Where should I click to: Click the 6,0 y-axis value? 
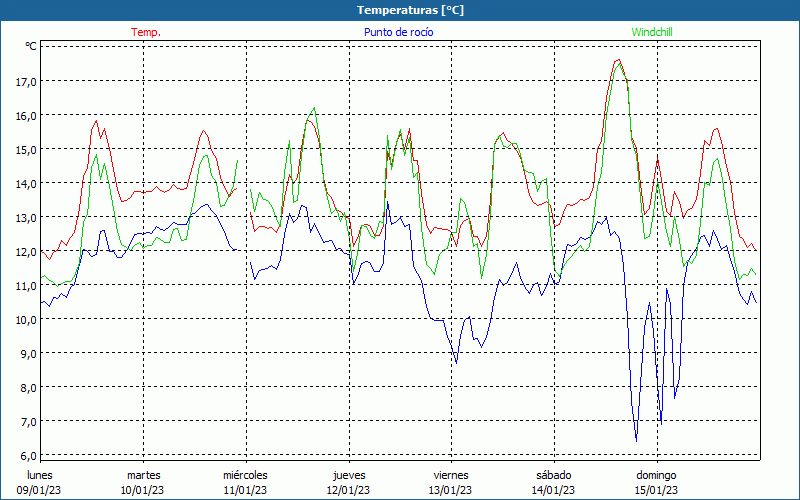pyautogui.click(x=28, y=455)
